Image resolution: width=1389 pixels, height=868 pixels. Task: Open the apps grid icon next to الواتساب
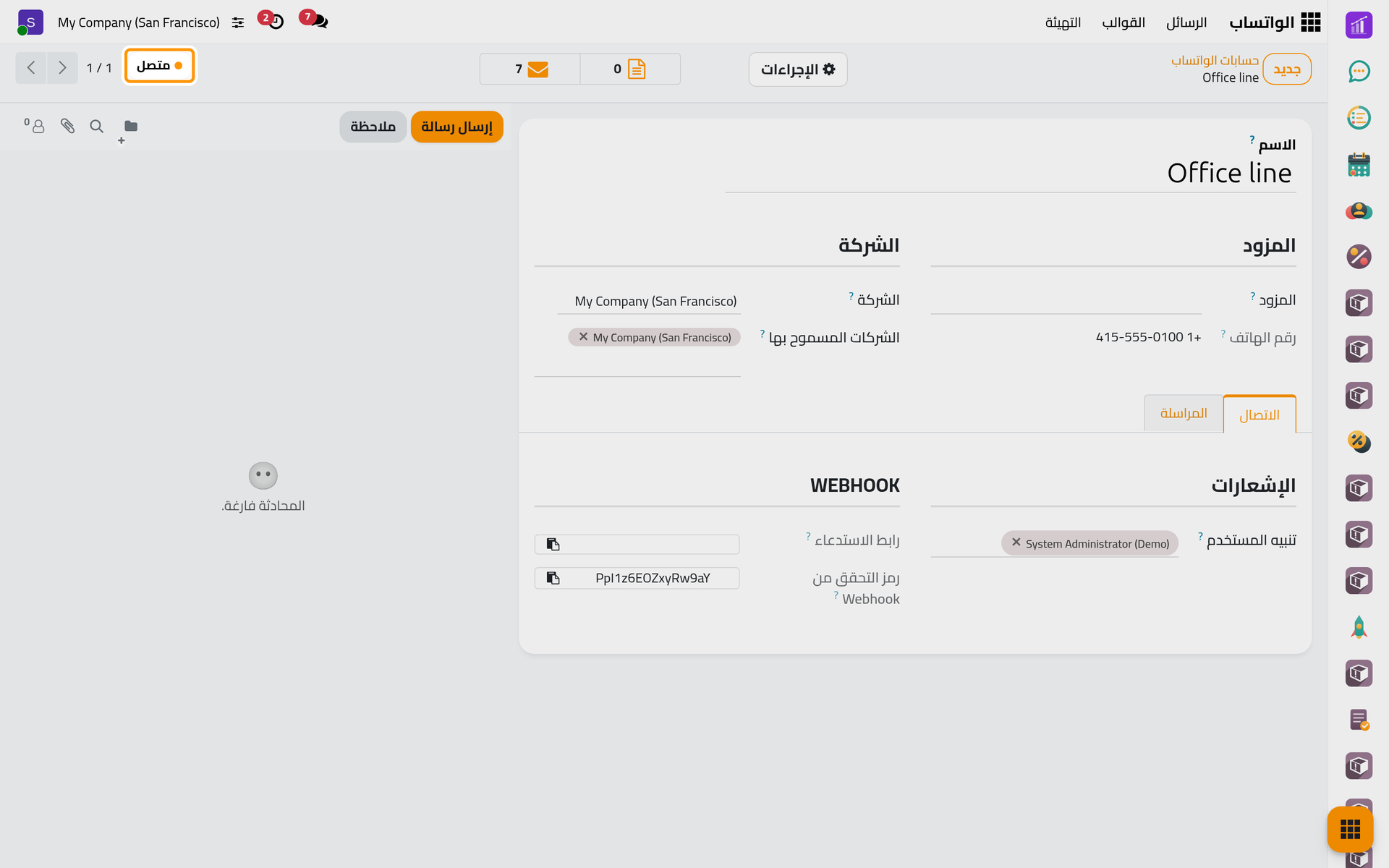[x=1310, y=22]
